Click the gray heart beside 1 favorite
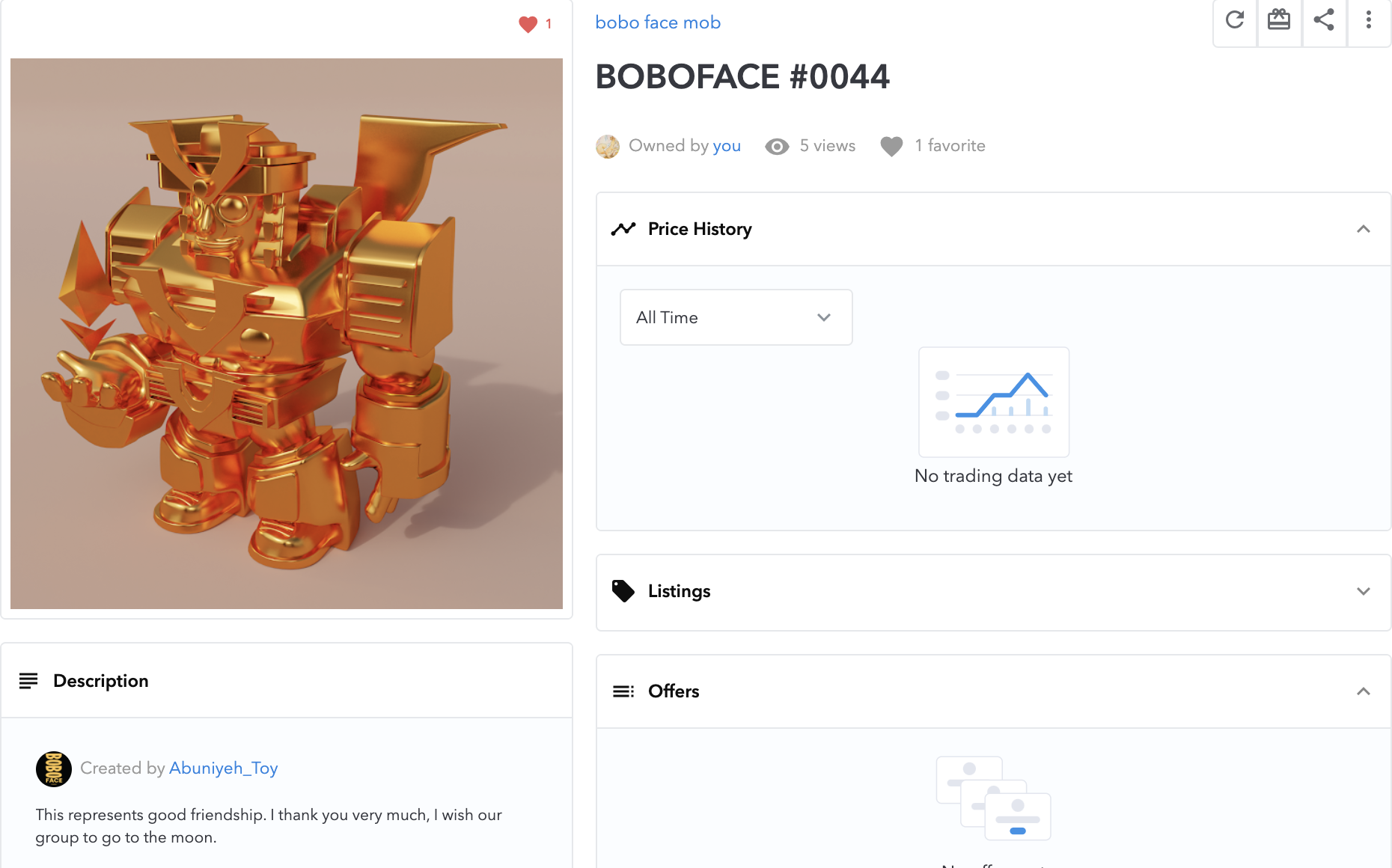The width and height of the screenshot is (1392, 868). pyautogui.click(x=891, y=146)
